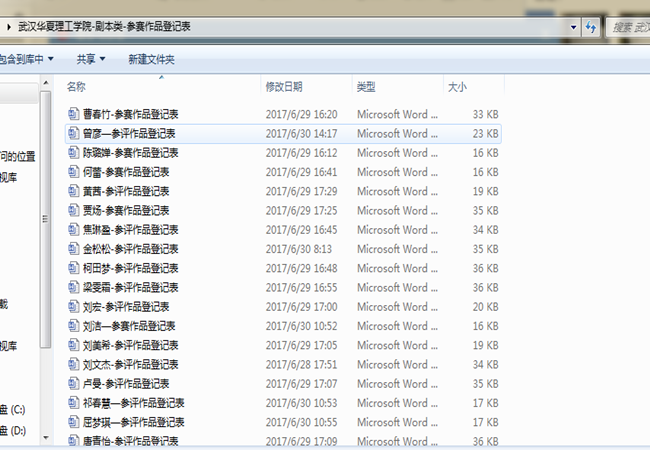Select file 唐青怡-参评作品登记表
Screen dimensions: 650x450
point(130,441)
